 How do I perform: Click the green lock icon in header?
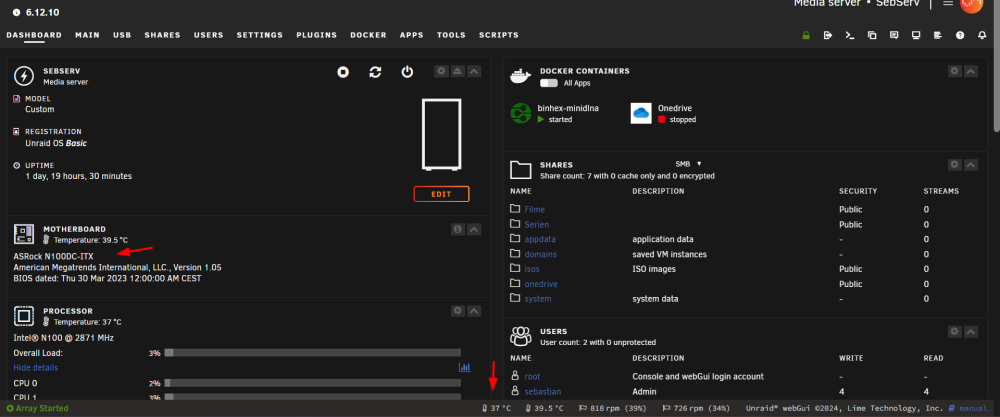pyautogui.click(x=806, y=35)
